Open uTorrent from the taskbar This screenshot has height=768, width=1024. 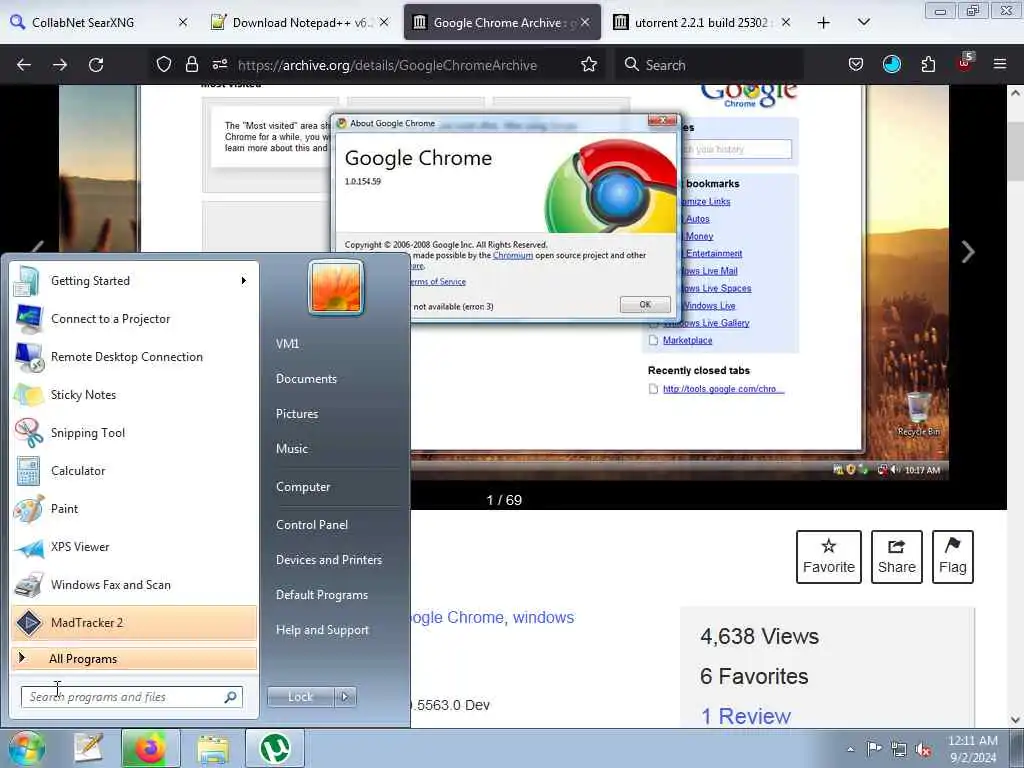[x=275, y=748]
